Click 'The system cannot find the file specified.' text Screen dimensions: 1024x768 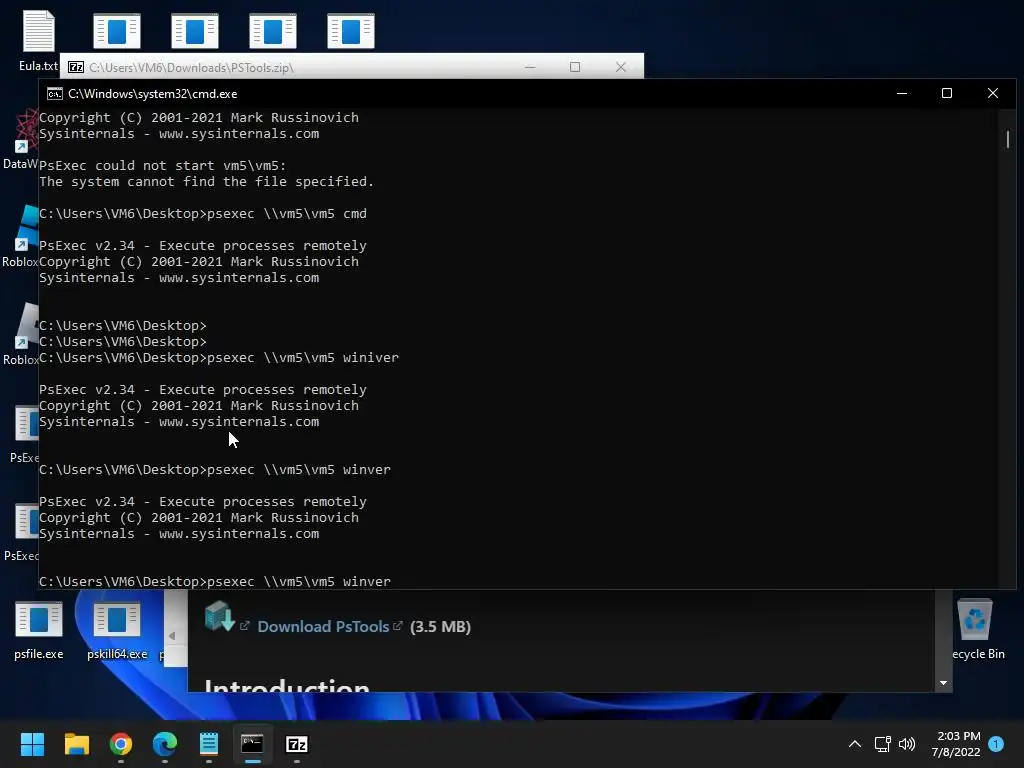click(206, 182)
